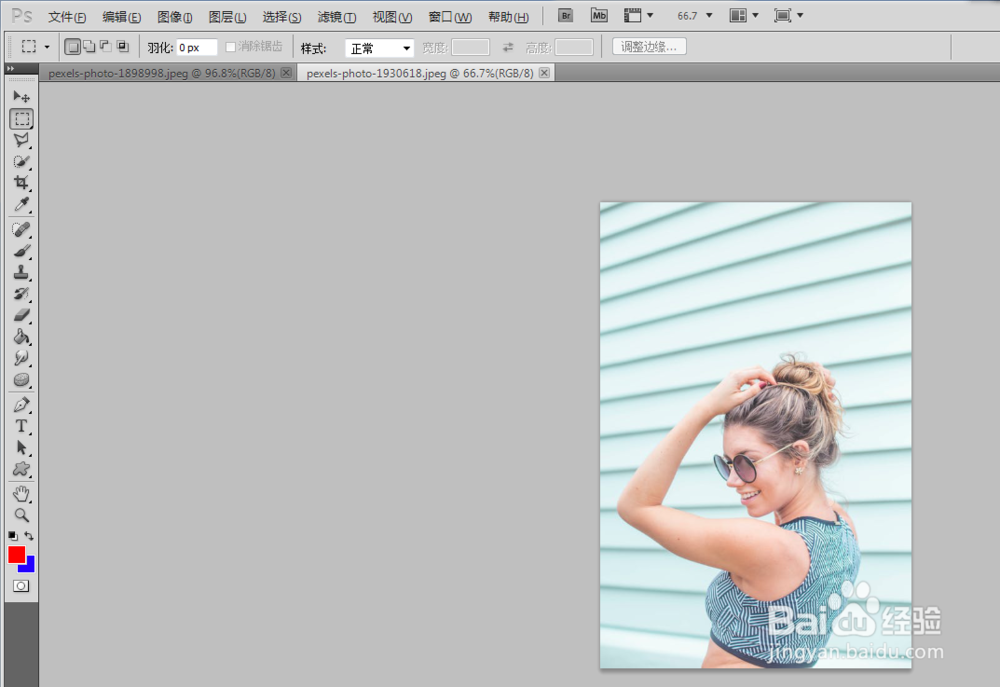Select the Spot Healing Brush tool
This screenshot has width=1000, height=687.
coord(22,230)
